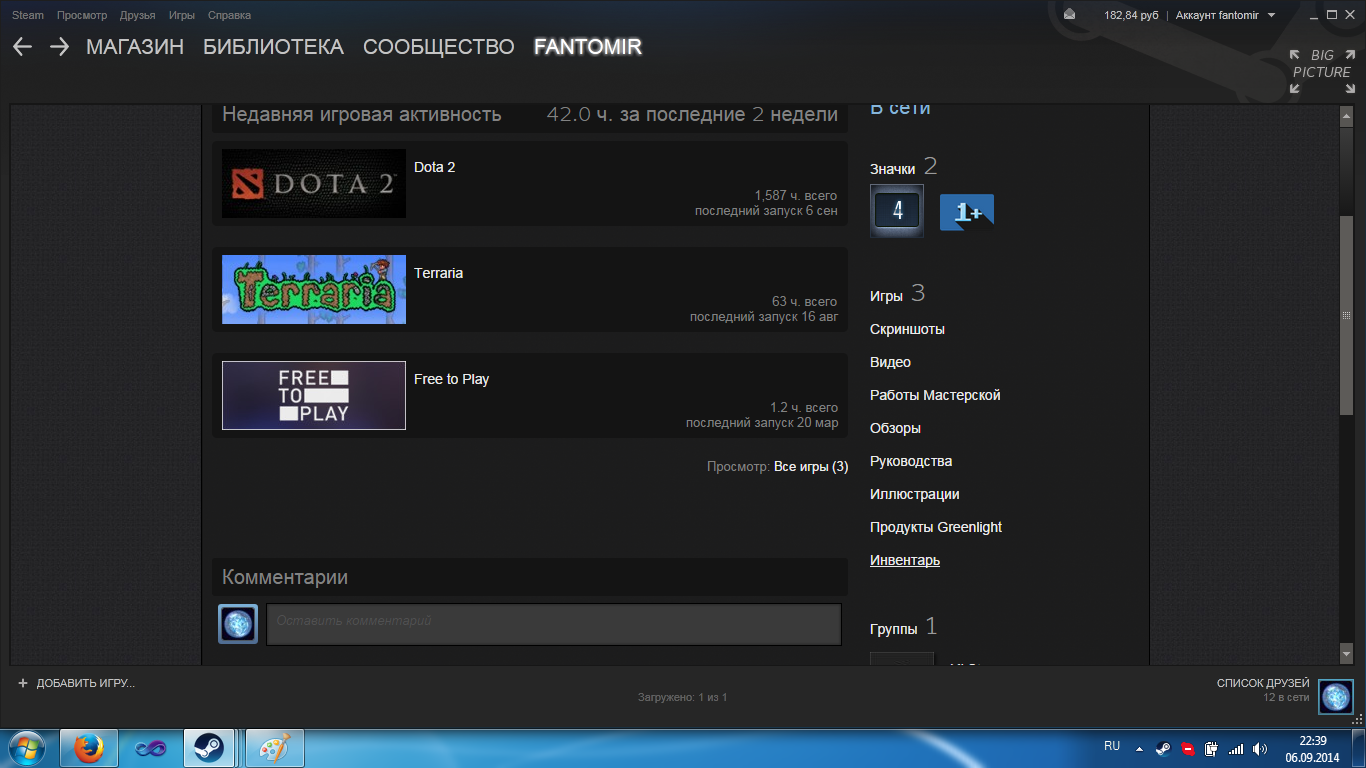The image size is (1366, 768).
Task: Open СПИСОК ДРУЗЕЙ
Action: point(1263,683)
